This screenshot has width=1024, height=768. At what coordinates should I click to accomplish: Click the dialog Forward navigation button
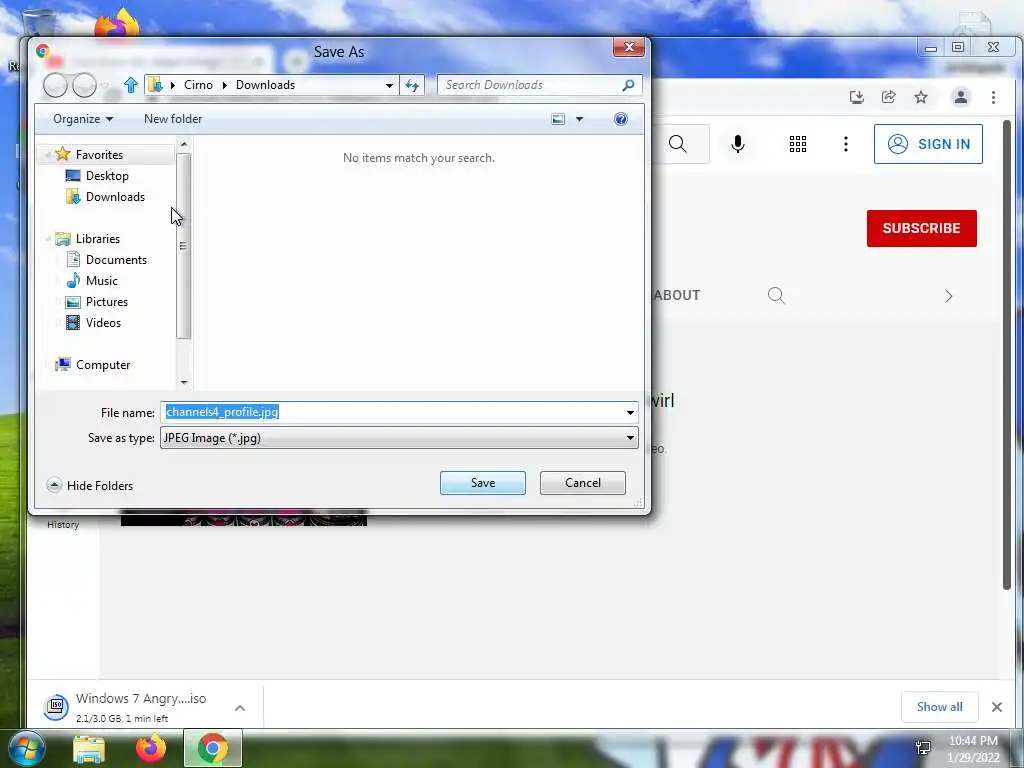(x=84, y=85)
